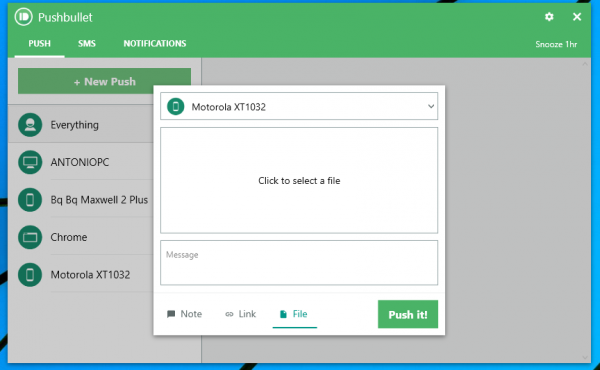Click the Message input field
600x370 pixels.
pos(299,262)
